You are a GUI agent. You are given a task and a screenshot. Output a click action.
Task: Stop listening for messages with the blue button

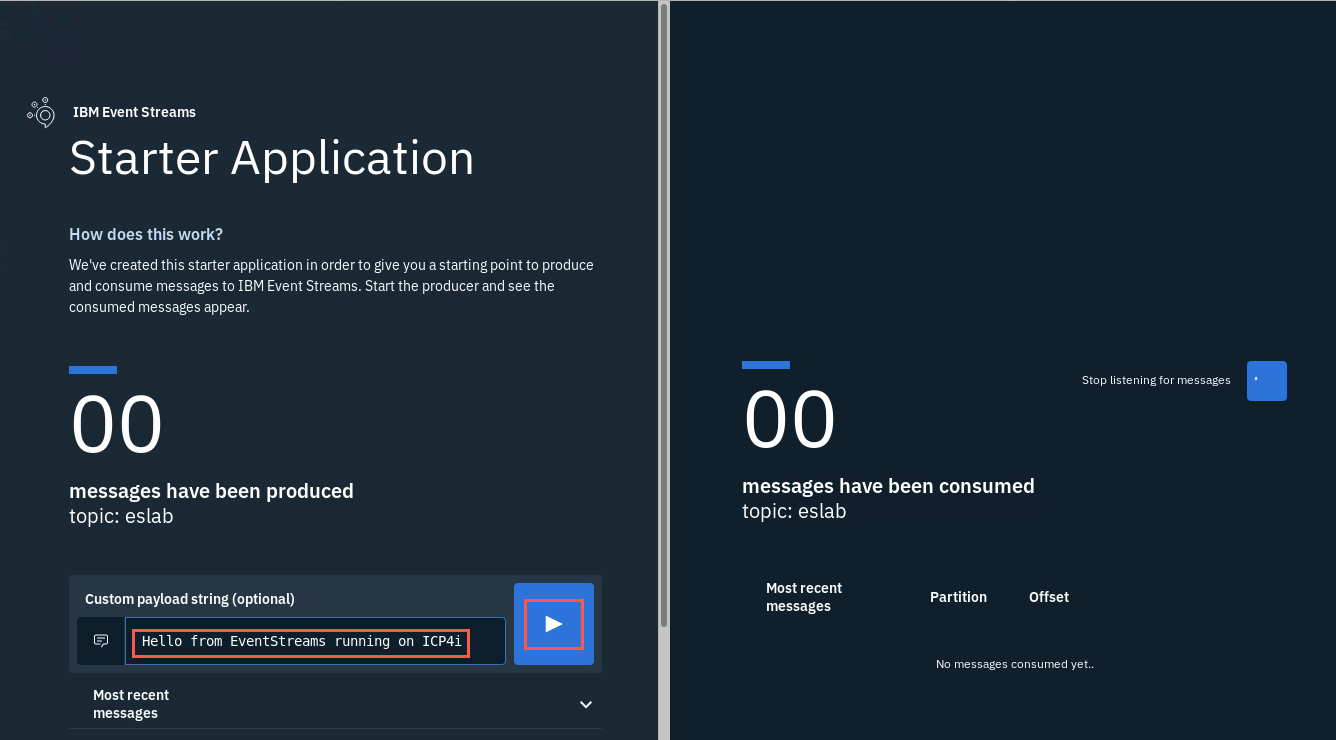[x=1267, y=381]
